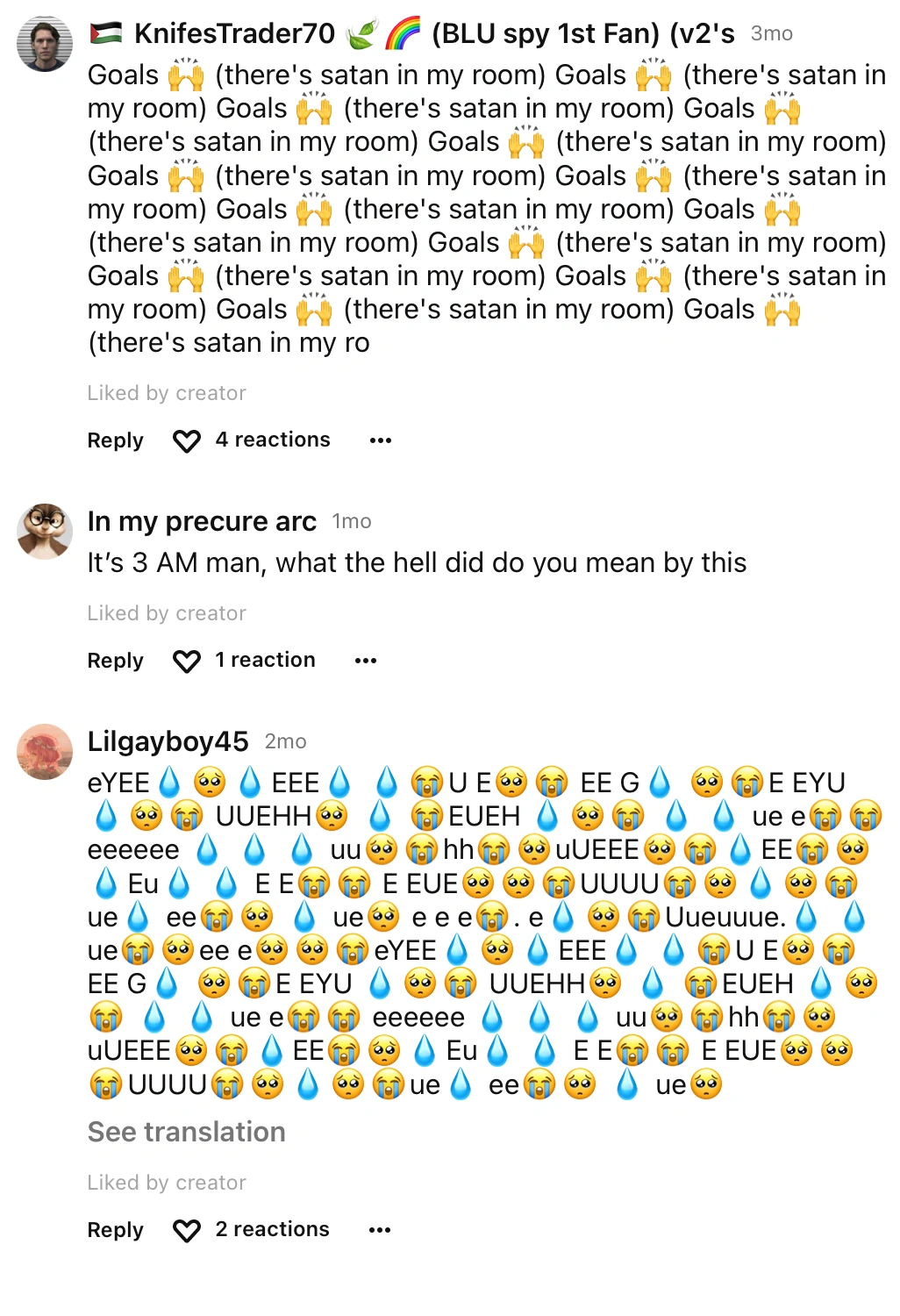Click the Liked by creator label on first comment

pos(166,393)
